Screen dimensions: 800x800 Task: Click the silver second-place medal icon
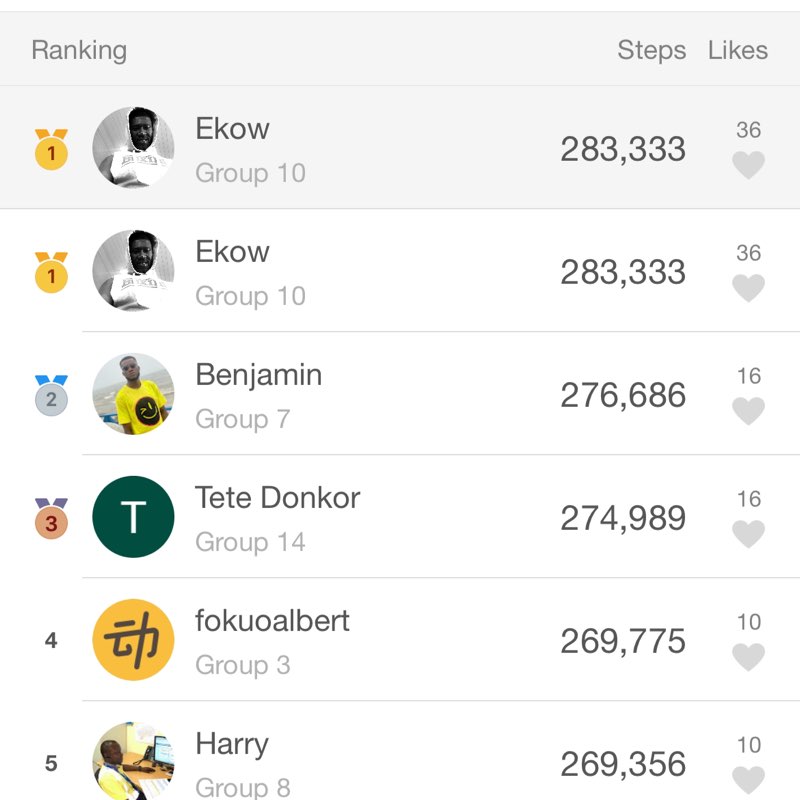point(51,395)
